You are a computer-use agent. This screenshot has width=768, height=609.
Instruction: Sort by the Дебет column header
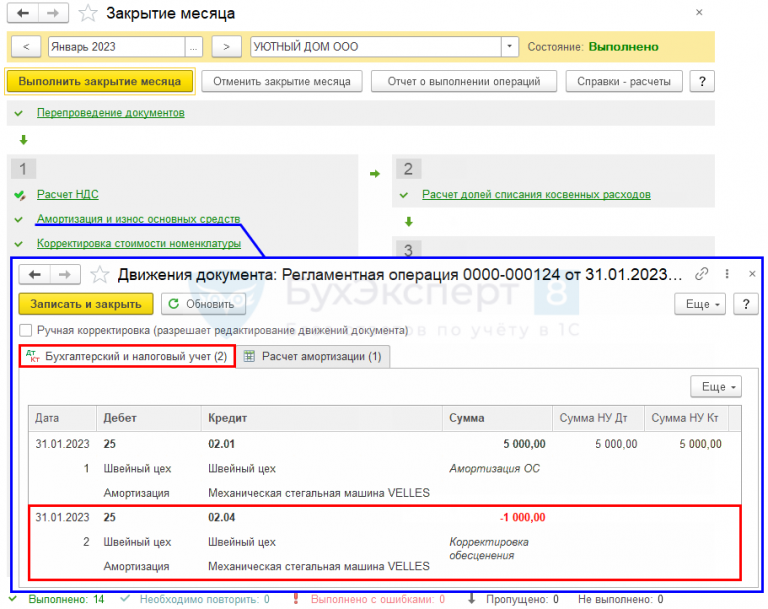click(149, 418)
